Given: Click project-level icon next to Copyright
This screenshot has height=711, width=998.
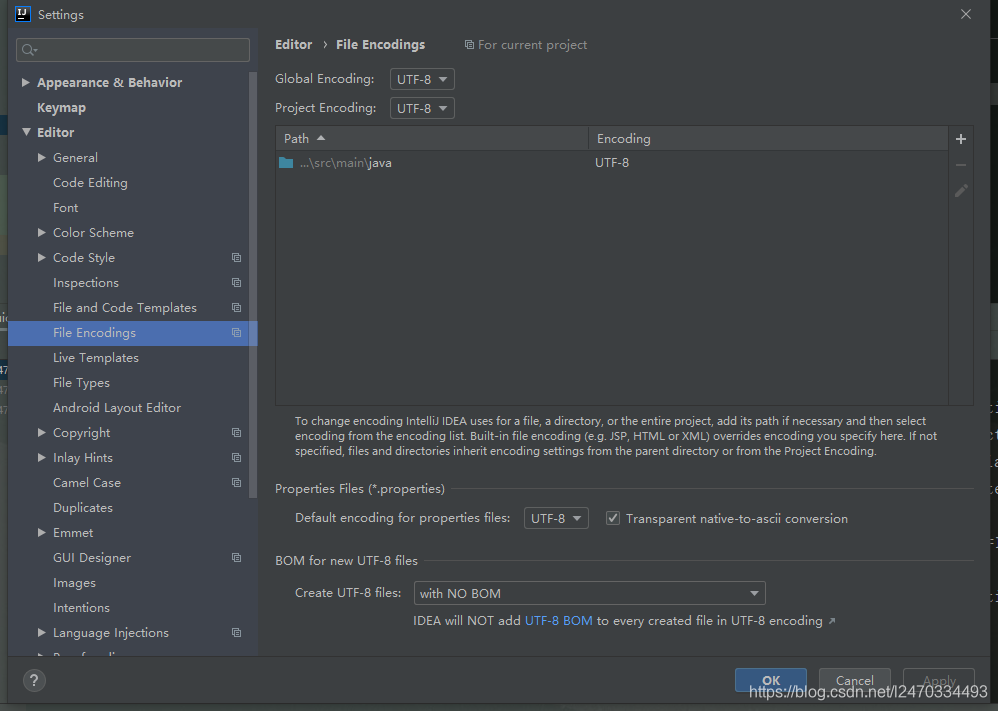Looking at the screenshot, I should [x=236, y=433].
